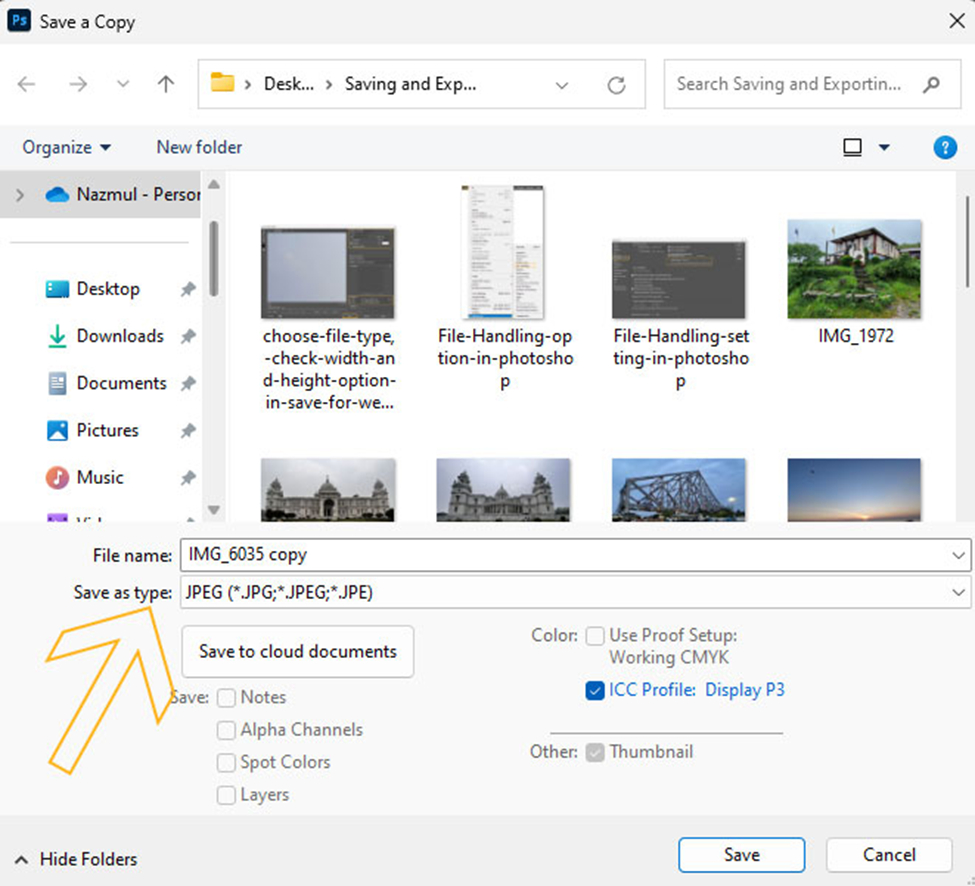Tick the Layers checkbox
This screenshot has width=975, height=886.
pos(227,795)
